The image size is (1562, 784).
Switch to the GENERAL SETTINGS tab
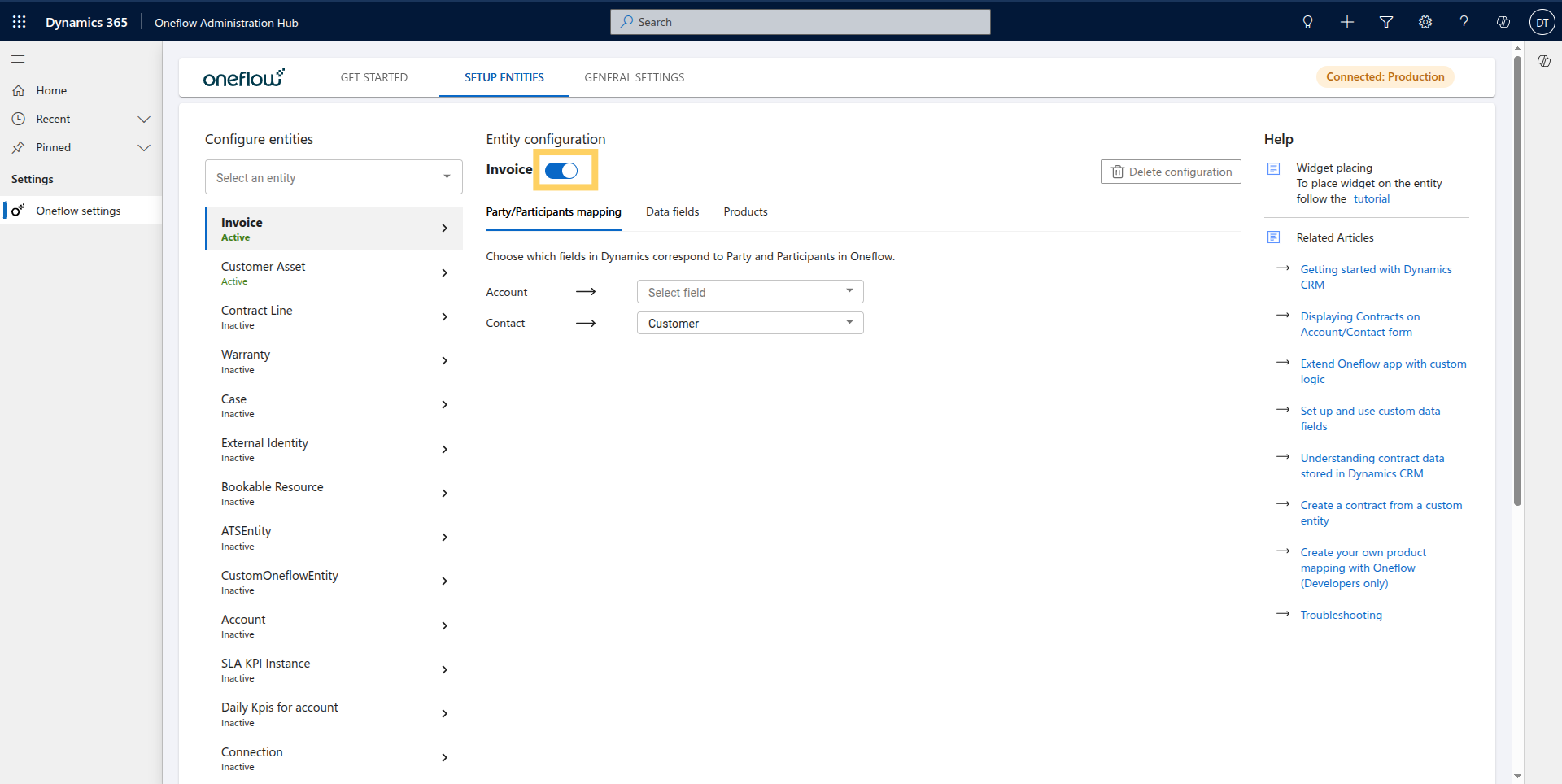click(635, 77)
